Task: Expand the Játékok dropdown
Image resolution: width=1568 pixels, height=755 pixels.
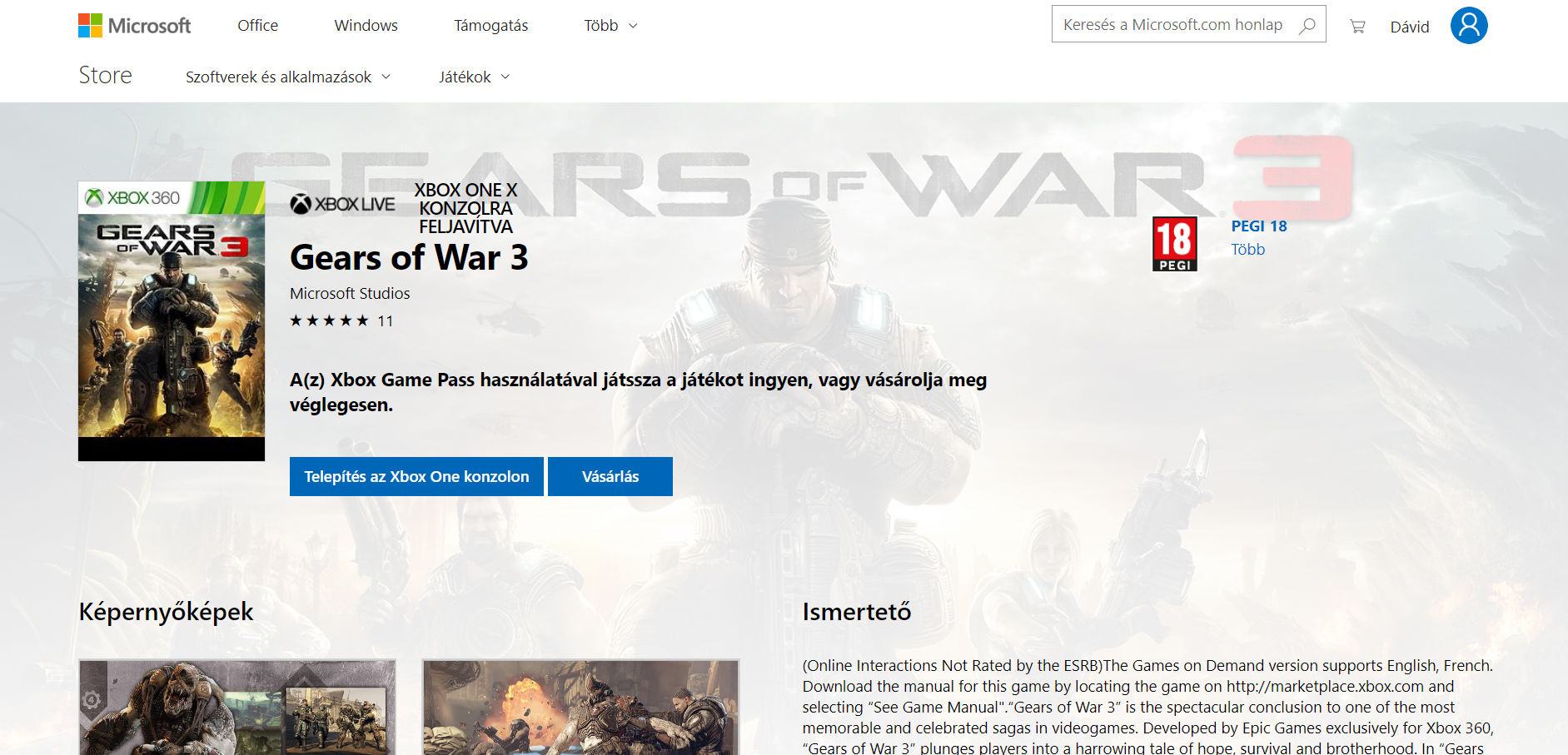Action: tap(475, 77)
